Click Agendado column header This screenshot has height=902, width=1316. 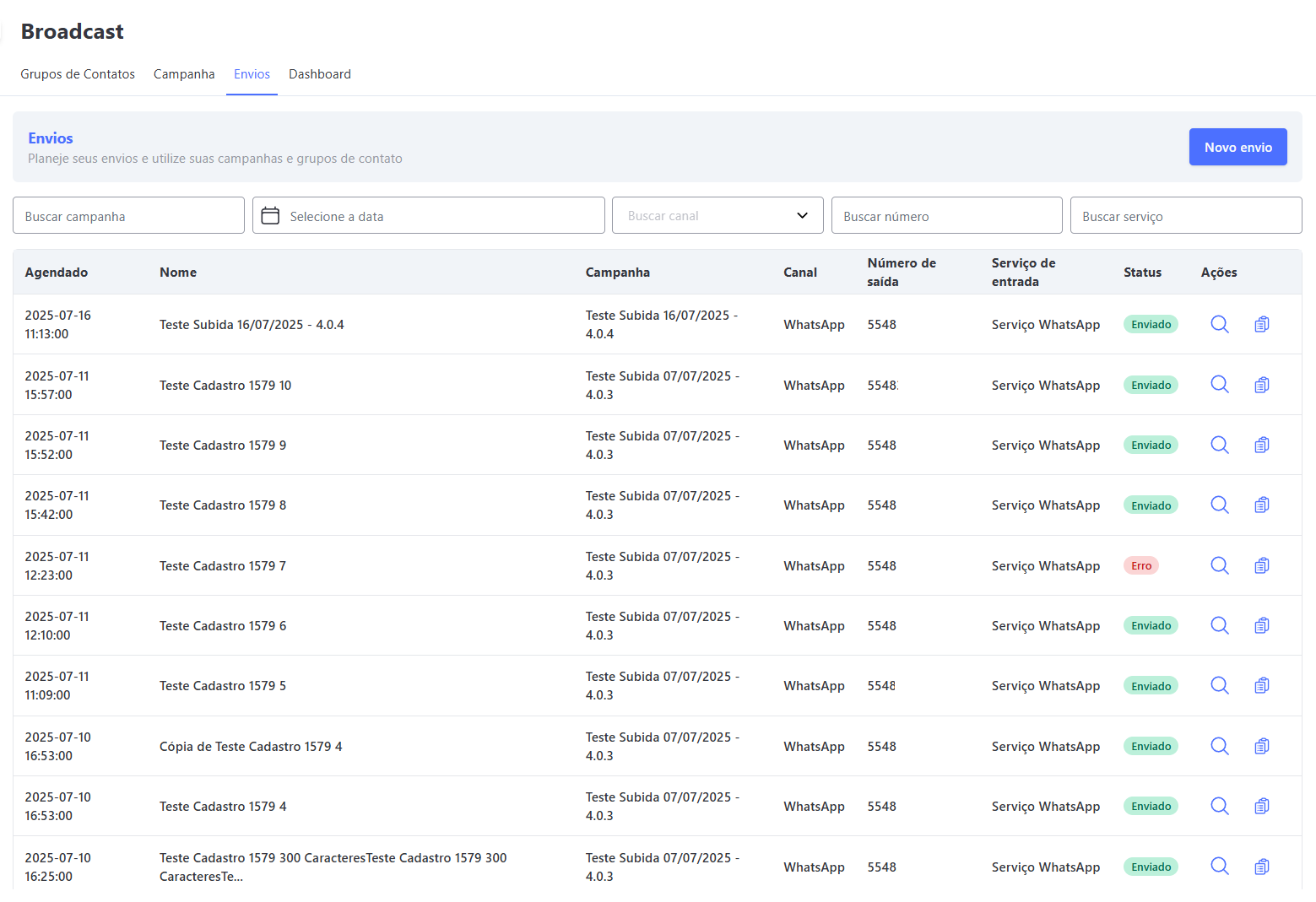[57, 272]
